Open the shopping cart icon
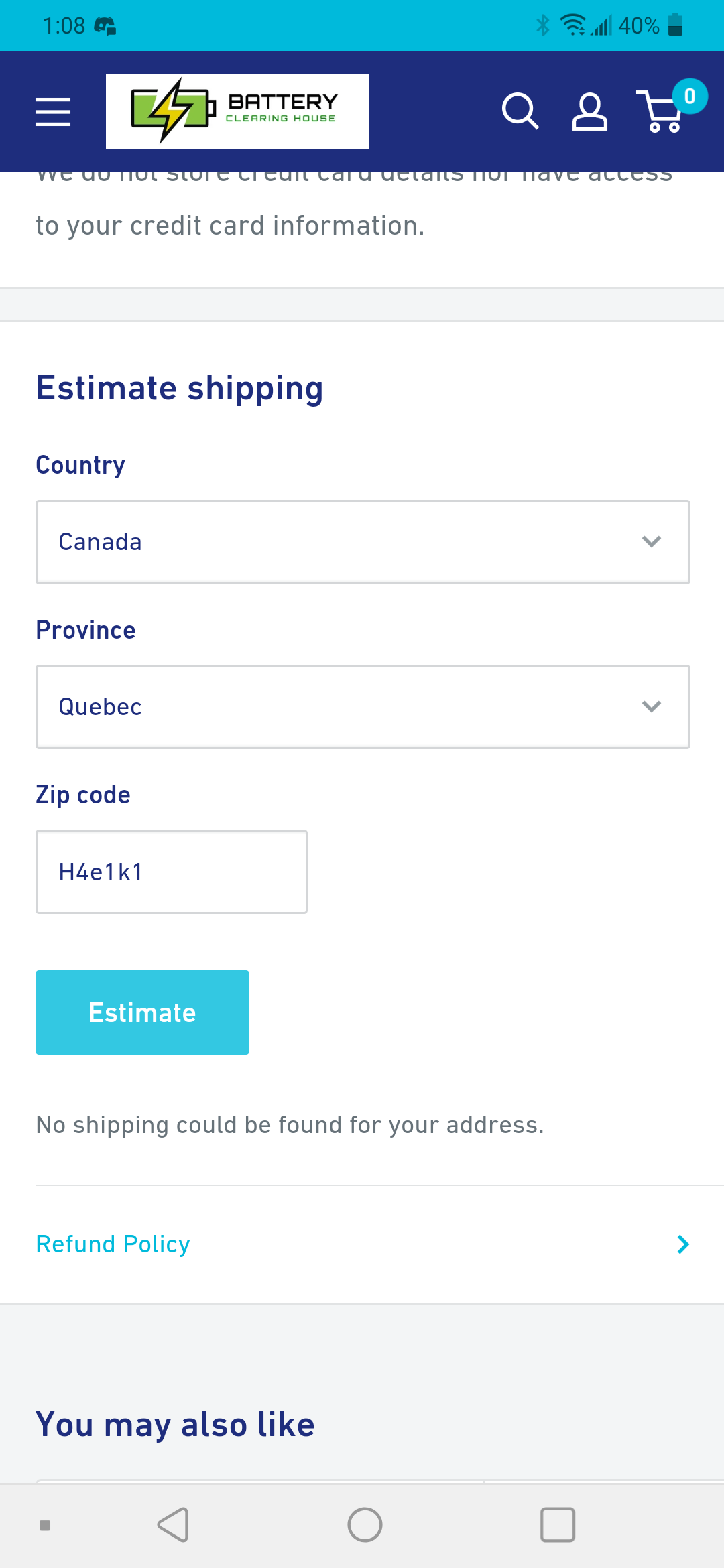This screenshot has height=1568, width=724. 660,111
